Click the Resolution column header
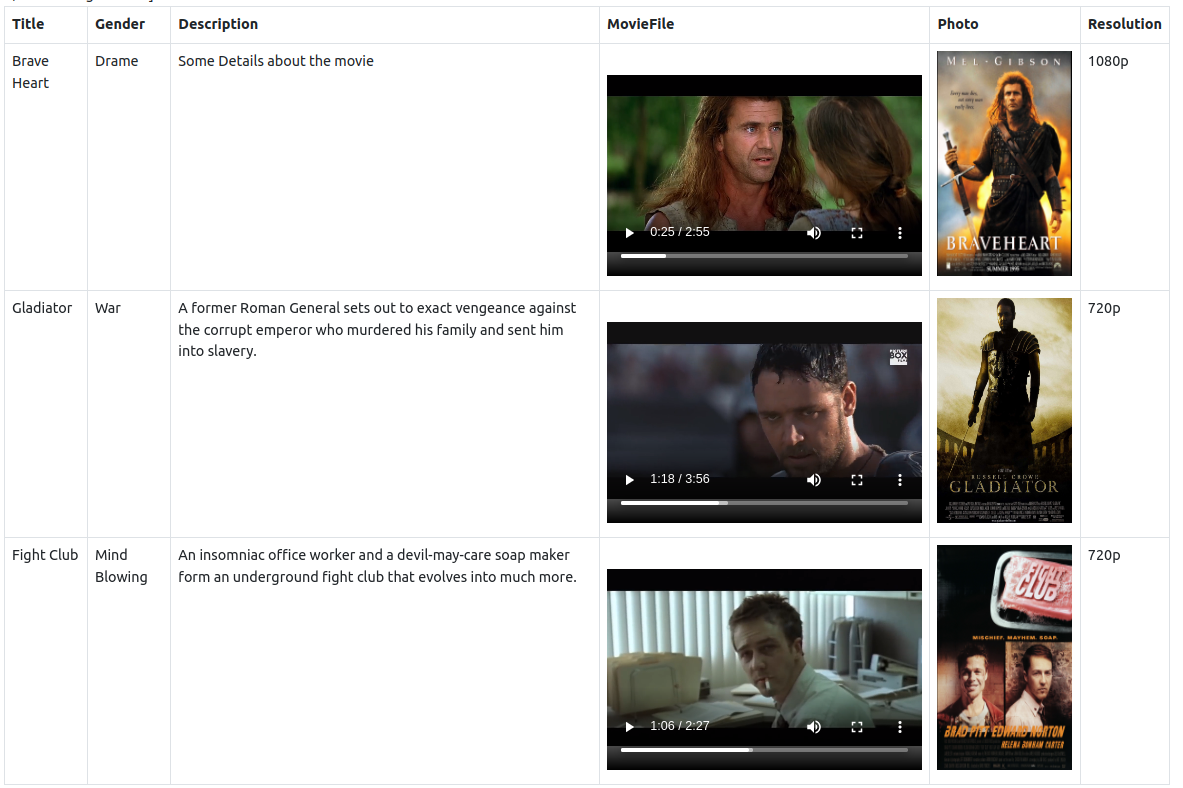The image size is (1183, 788). point(1124,24)
